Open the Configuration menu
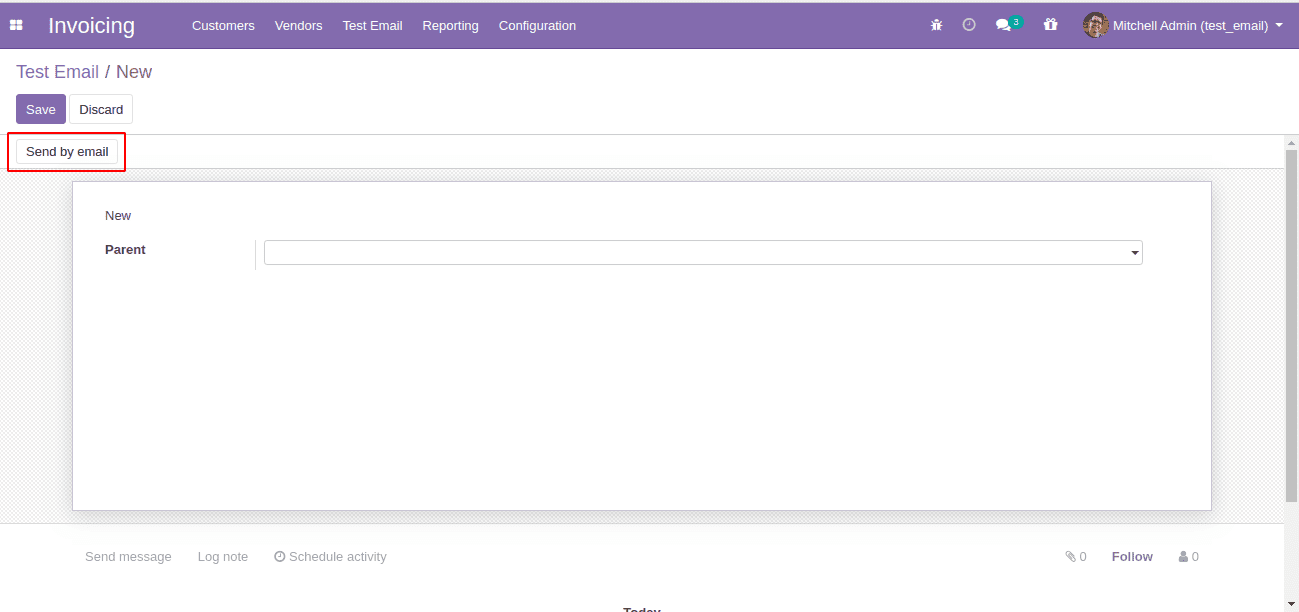This screenshot has width=1299, height=612. (537, 26)
